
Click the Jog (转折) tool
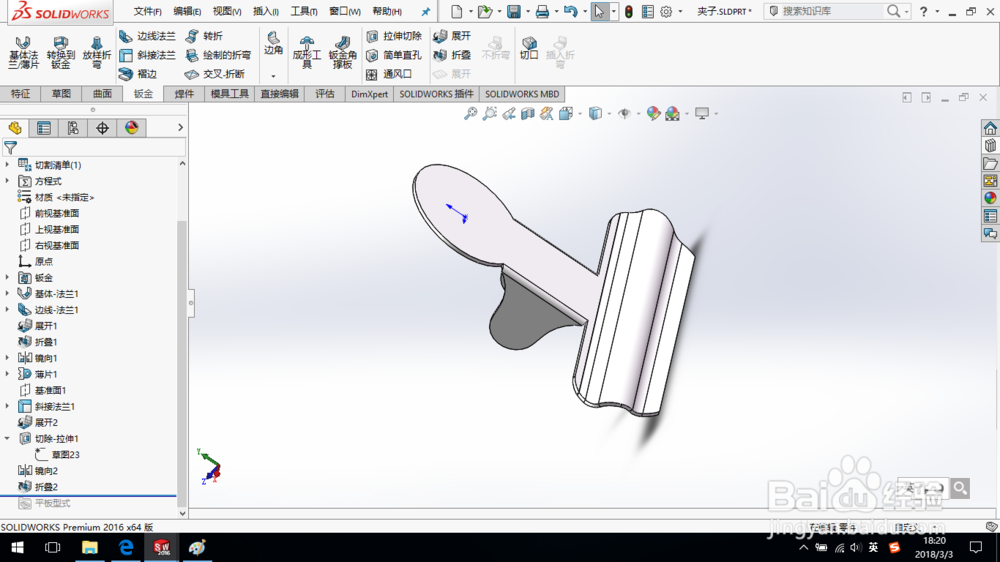tap(204, 36)
